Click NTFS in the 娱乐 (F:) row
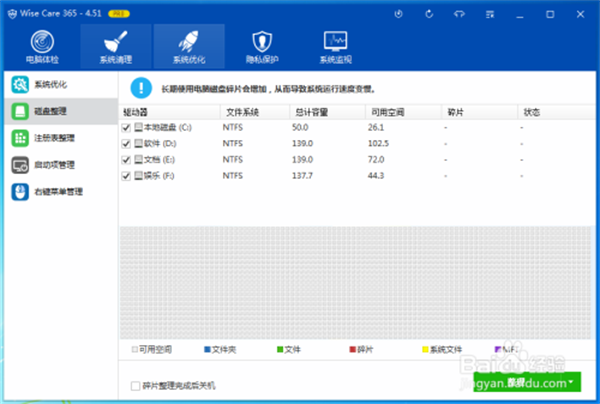This screenshot has width=600, height=404. [x=233, y=176]
